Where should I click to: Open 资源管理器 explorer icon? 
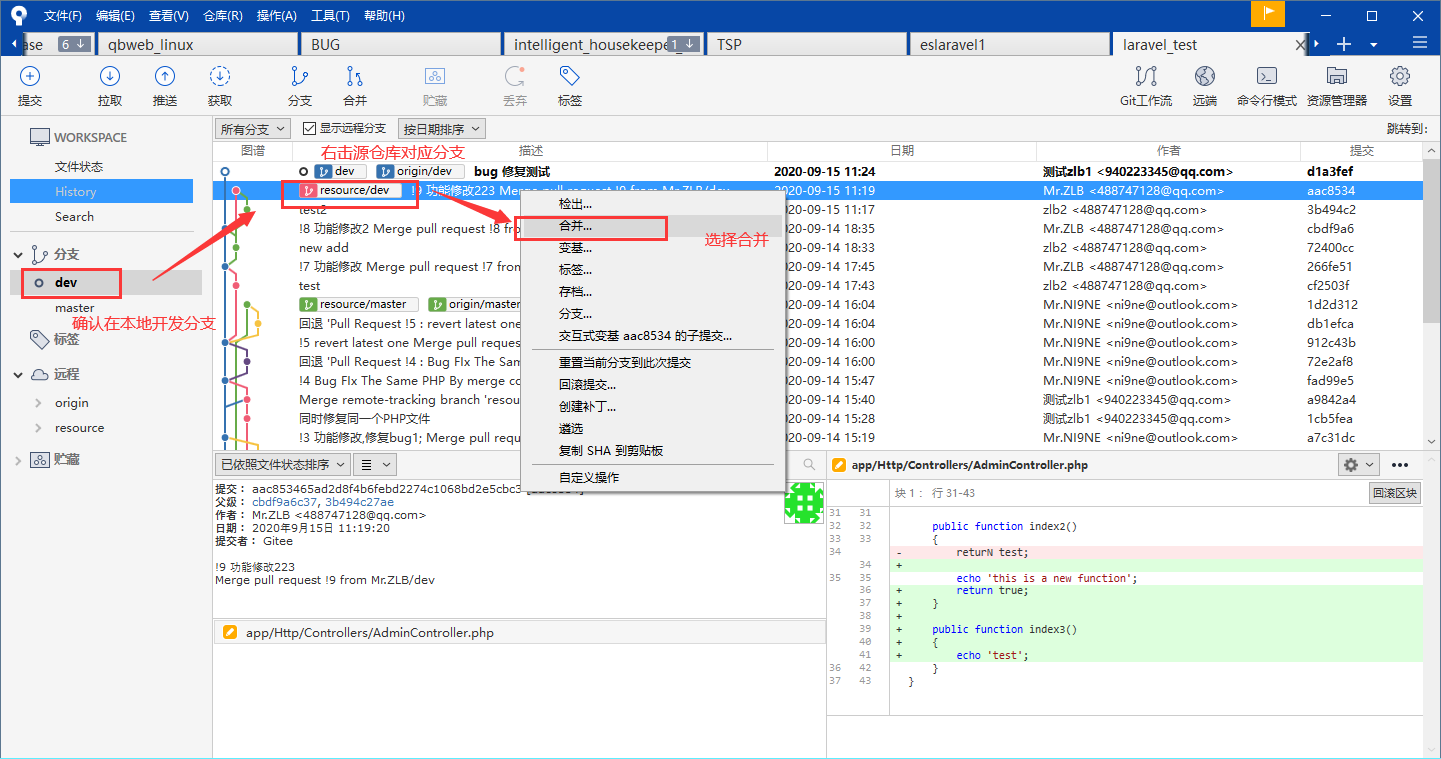(1336, 77)
